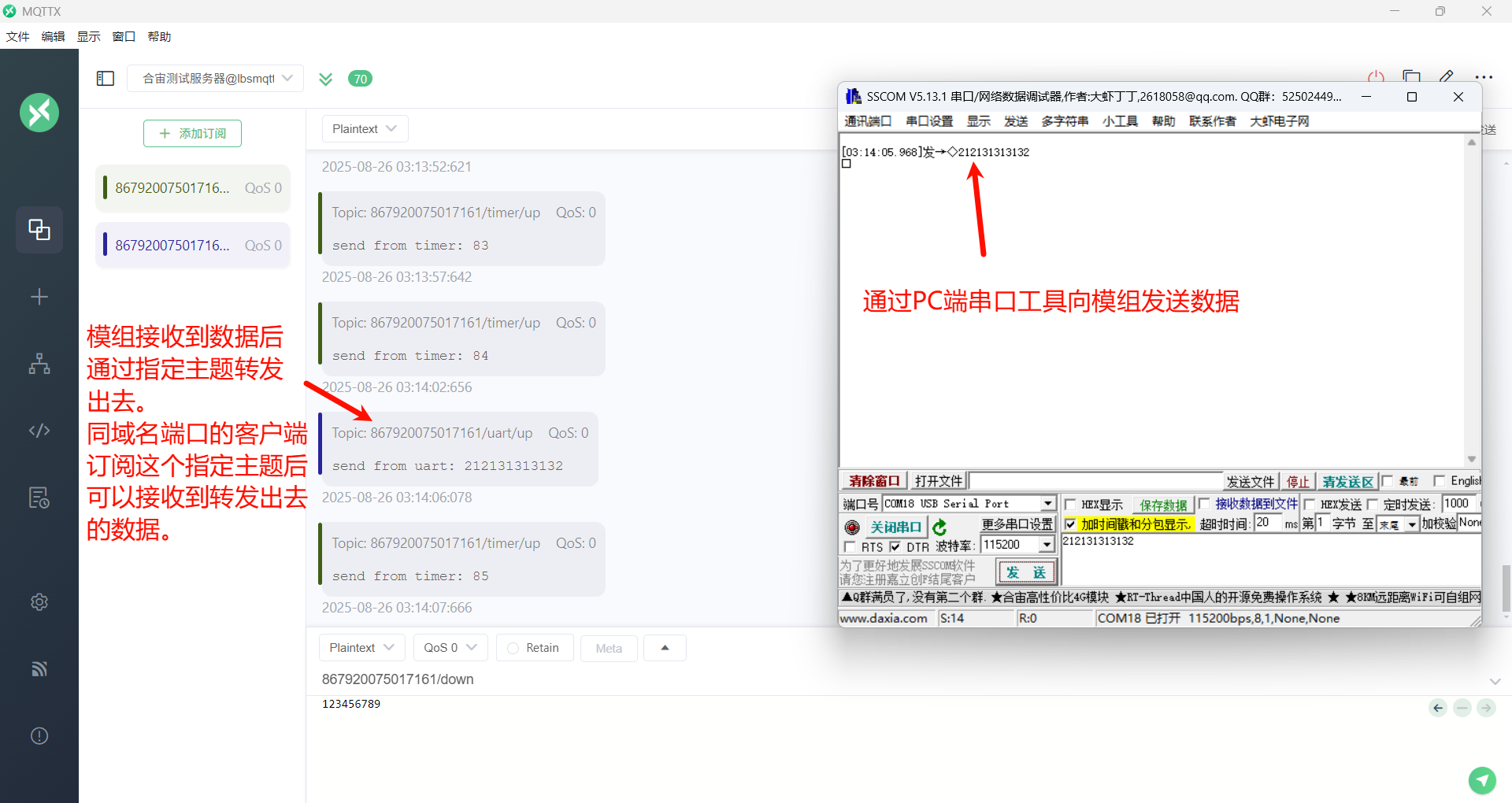This screenshot has height=803, width=1512.
Task: Click the 清除窗口 button
Action: point(874,481)
